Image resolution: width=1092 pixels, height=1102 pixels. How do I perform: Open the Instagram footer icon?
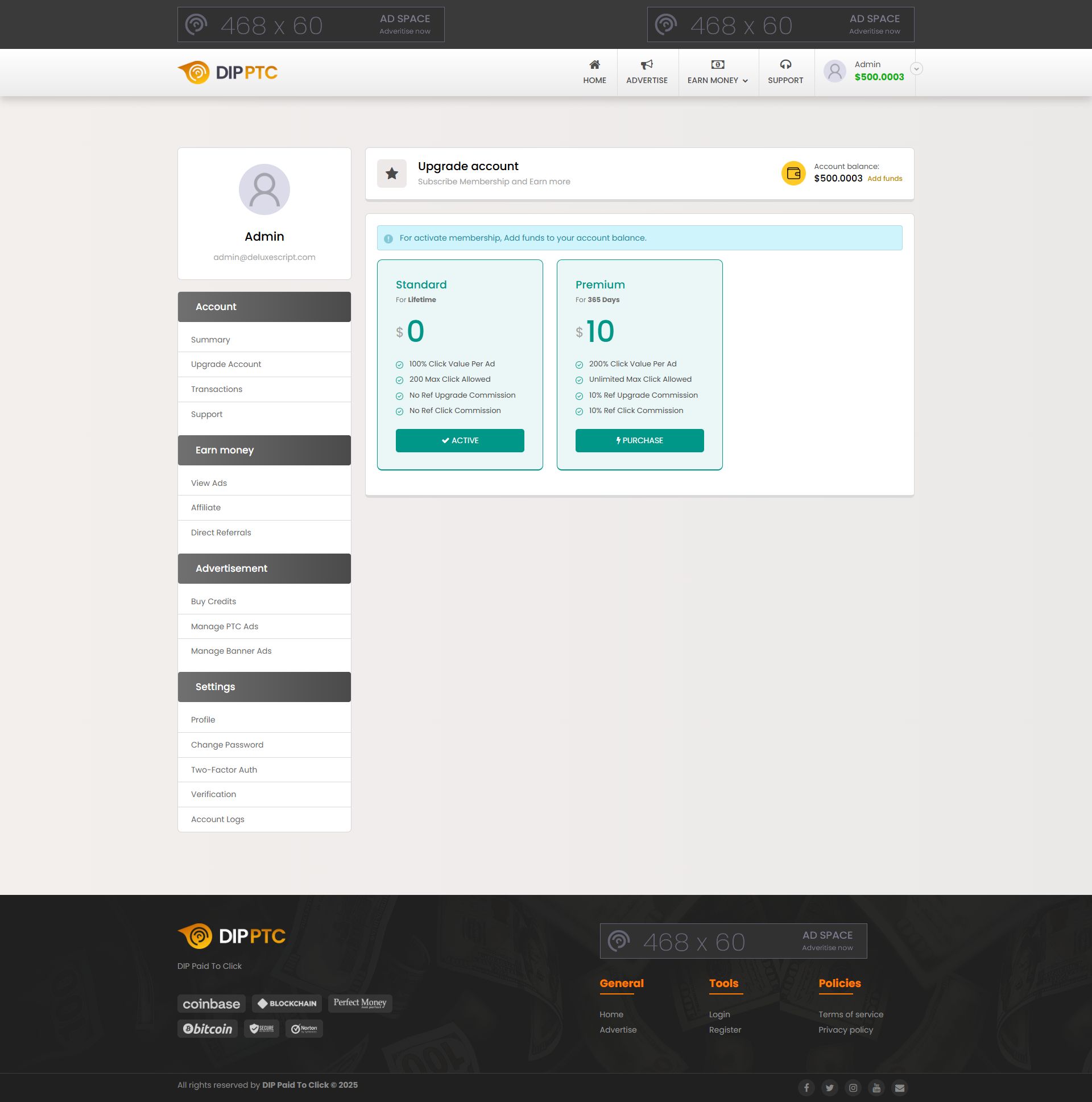point(853,1088)
